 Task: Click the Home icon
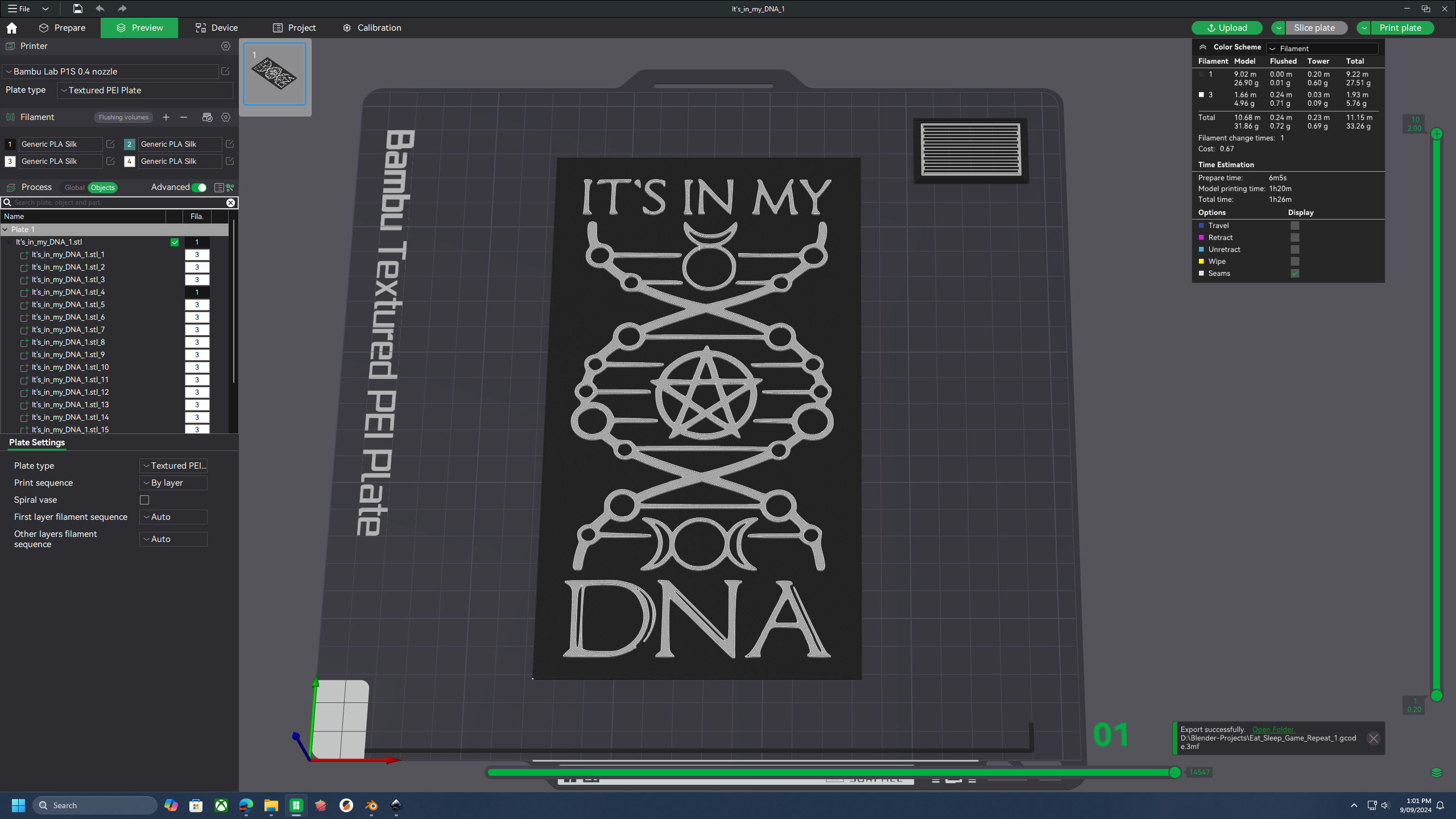11,28
